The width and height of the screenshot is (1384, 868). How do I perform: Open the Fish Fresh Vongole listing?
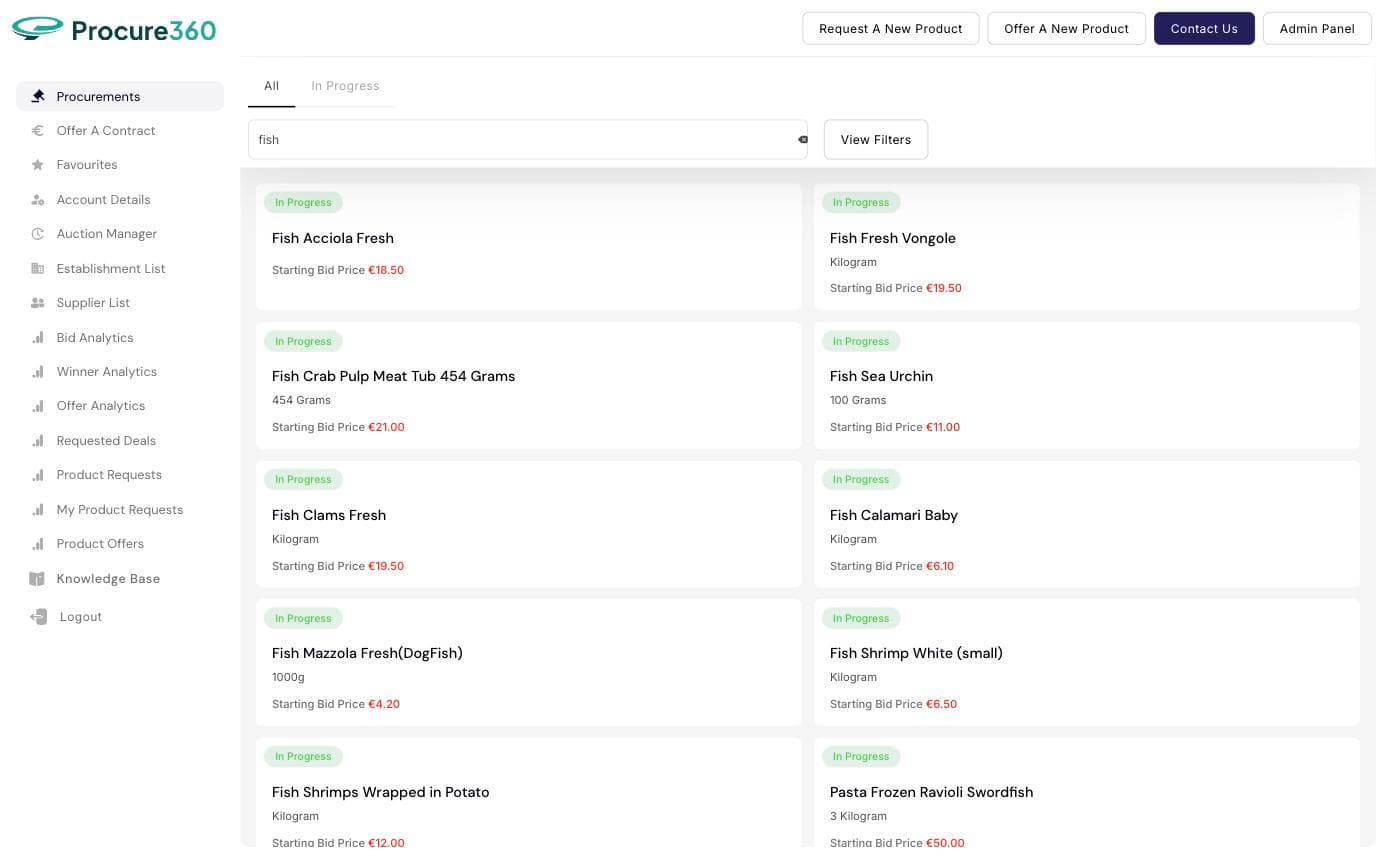(x=1087, y=246)
